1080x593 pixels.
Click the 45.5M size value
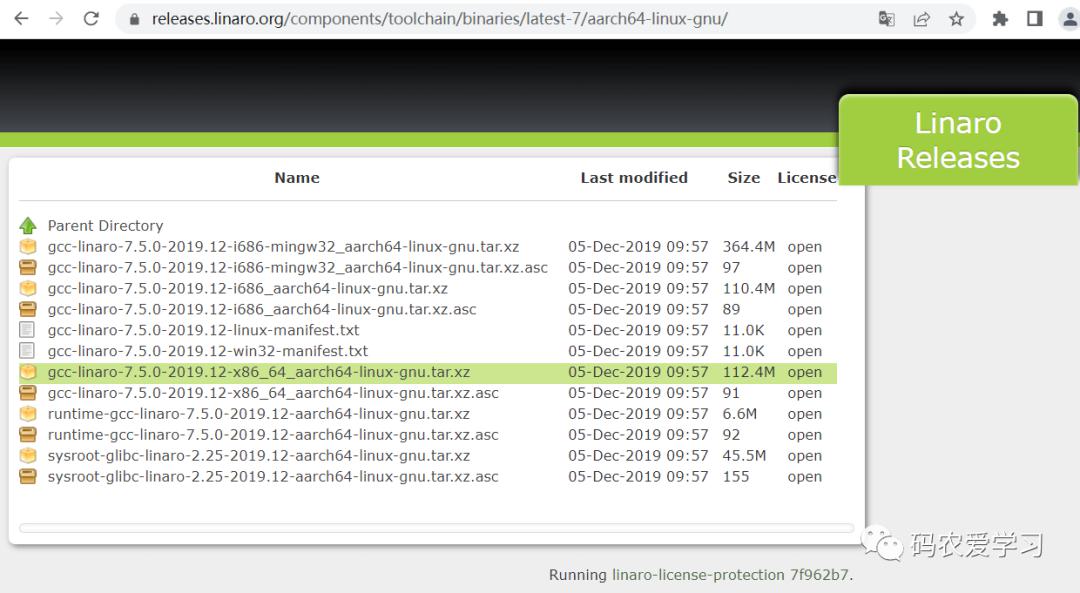pos(745,456)
